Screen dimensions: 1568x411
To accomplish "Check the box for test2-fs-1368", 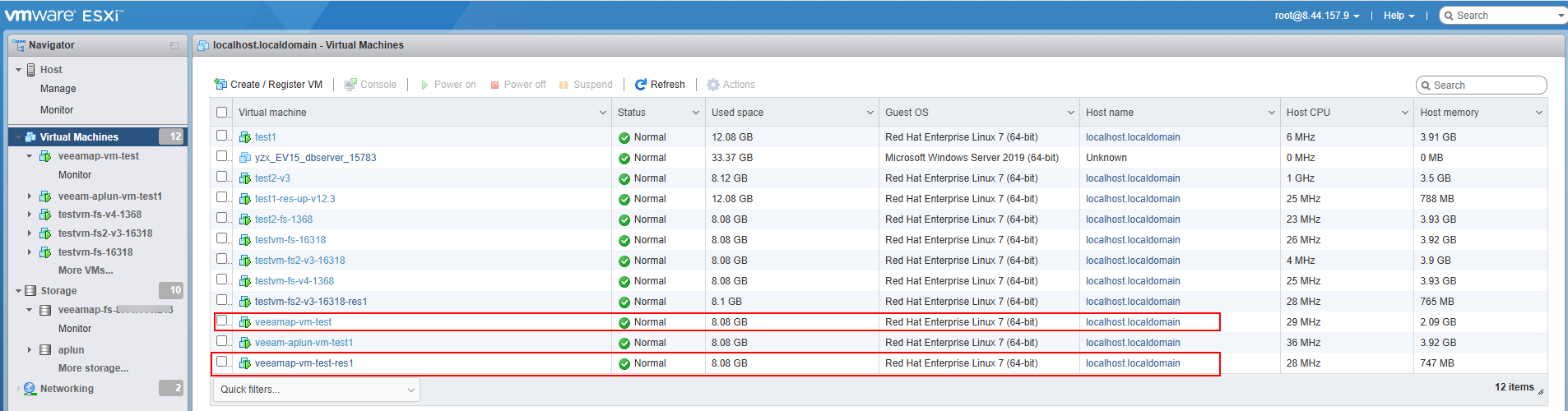I will pyautogui.click(x=222, y=218).
